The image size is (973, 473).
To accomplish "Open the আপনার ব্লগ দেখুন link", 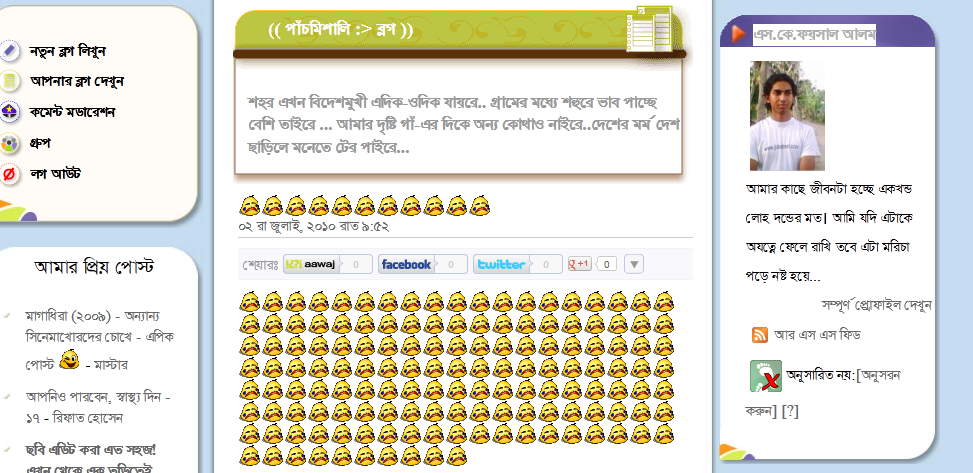I will click(77, 81).
